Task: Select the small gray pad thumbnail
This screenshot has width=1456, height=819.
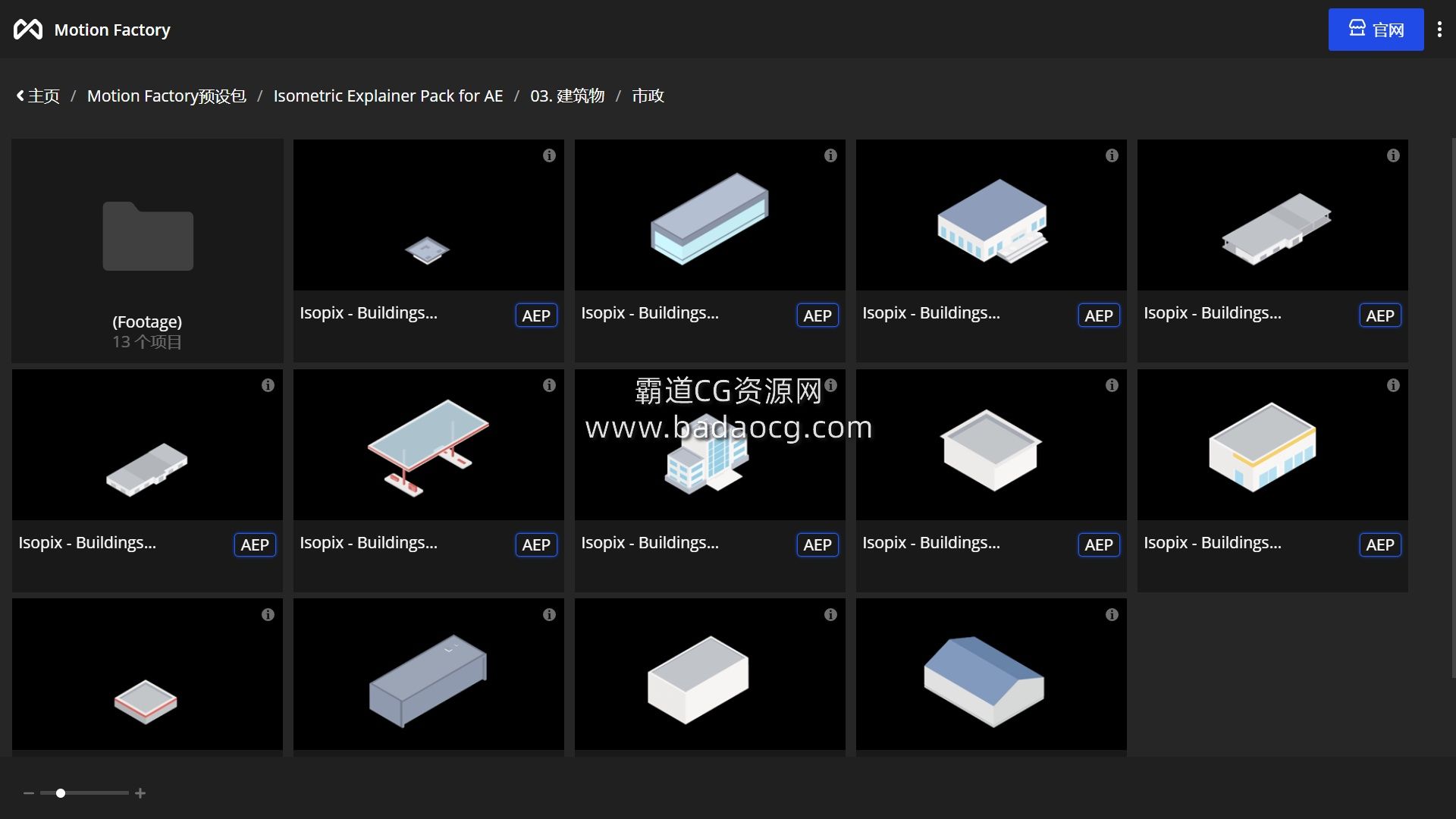Action: (428, 215)
